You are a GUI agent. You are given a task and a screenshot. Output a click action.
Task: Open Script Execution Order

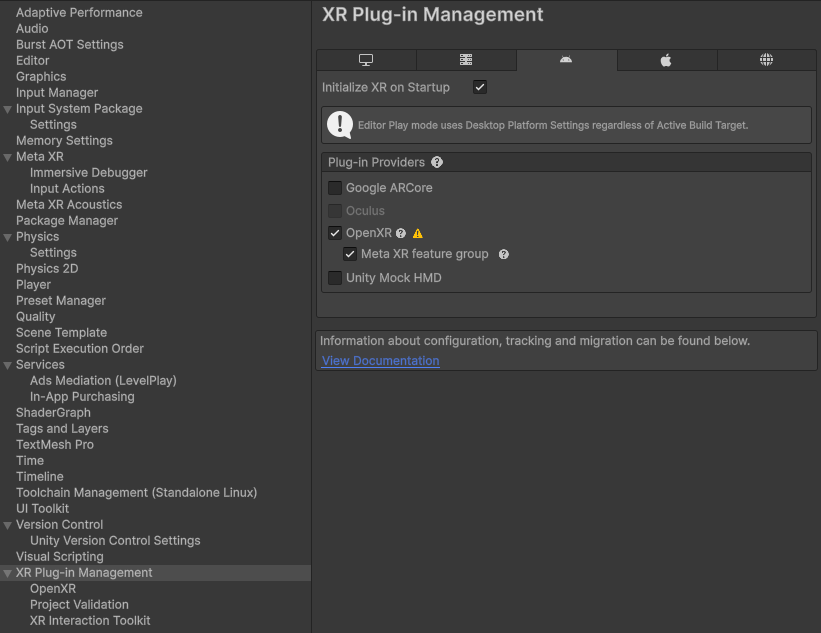pos(80,349)
